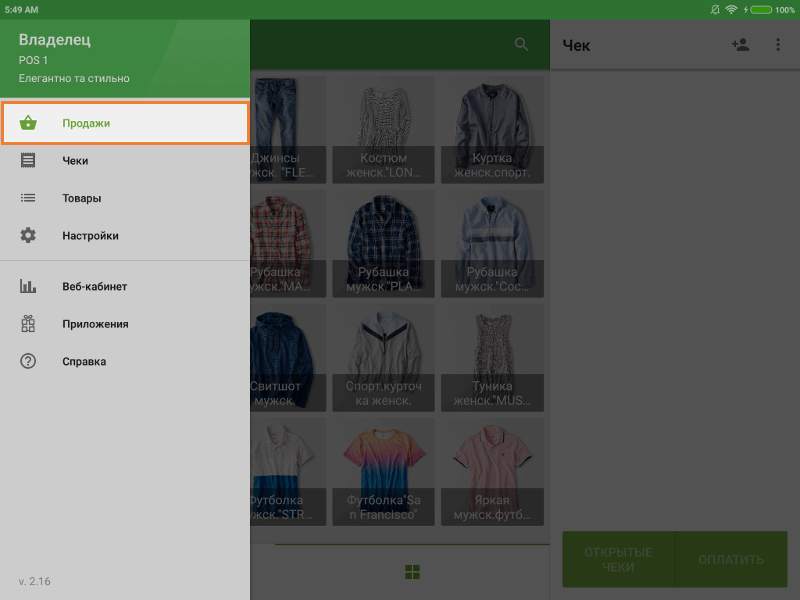Click the Настройки gear icon
Image resolution: width=800 pixels, height=600 pixels.
point(28,236)
